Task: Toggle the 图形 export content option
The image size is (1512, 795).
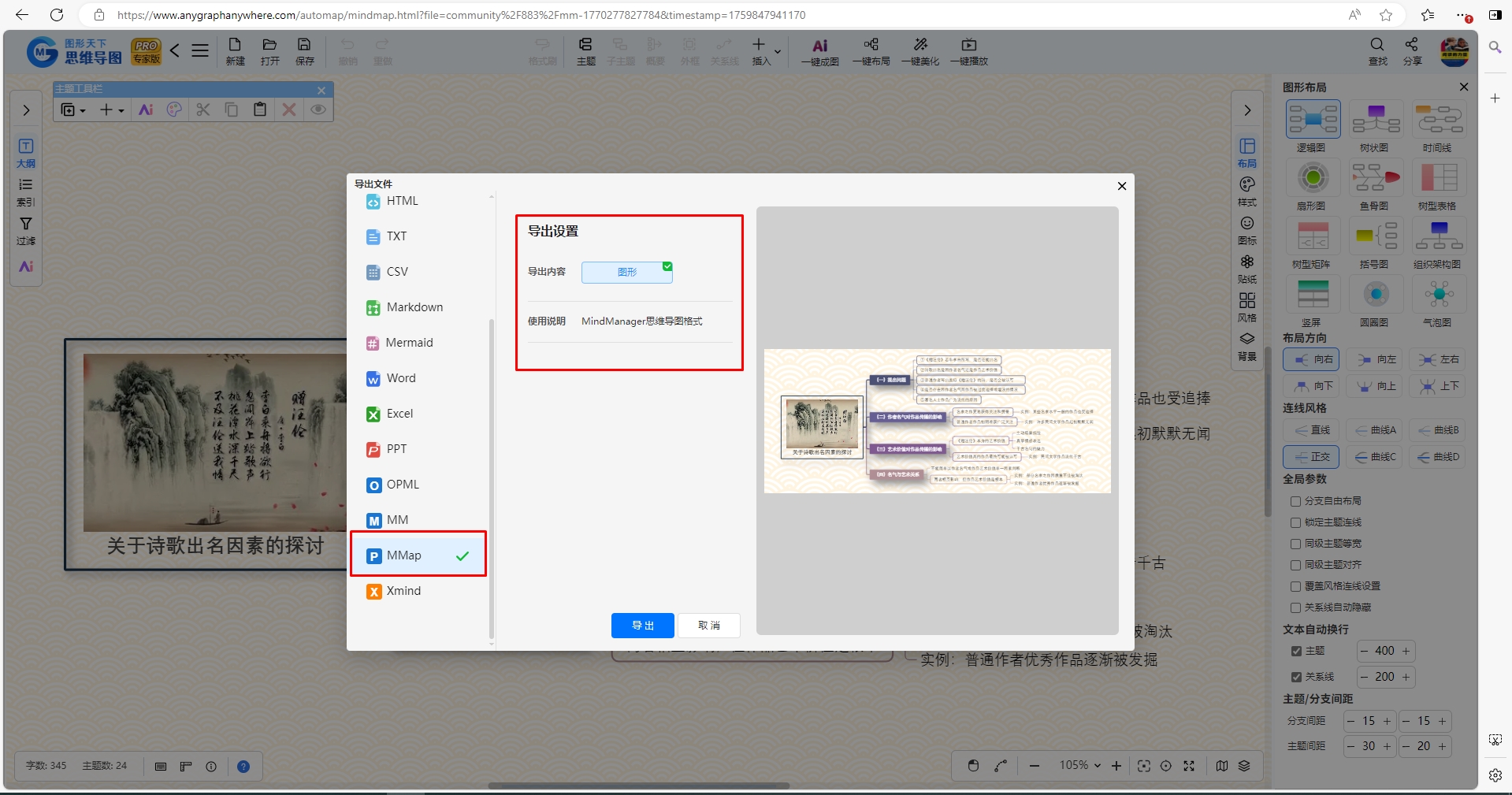Action: coord(627,272)
